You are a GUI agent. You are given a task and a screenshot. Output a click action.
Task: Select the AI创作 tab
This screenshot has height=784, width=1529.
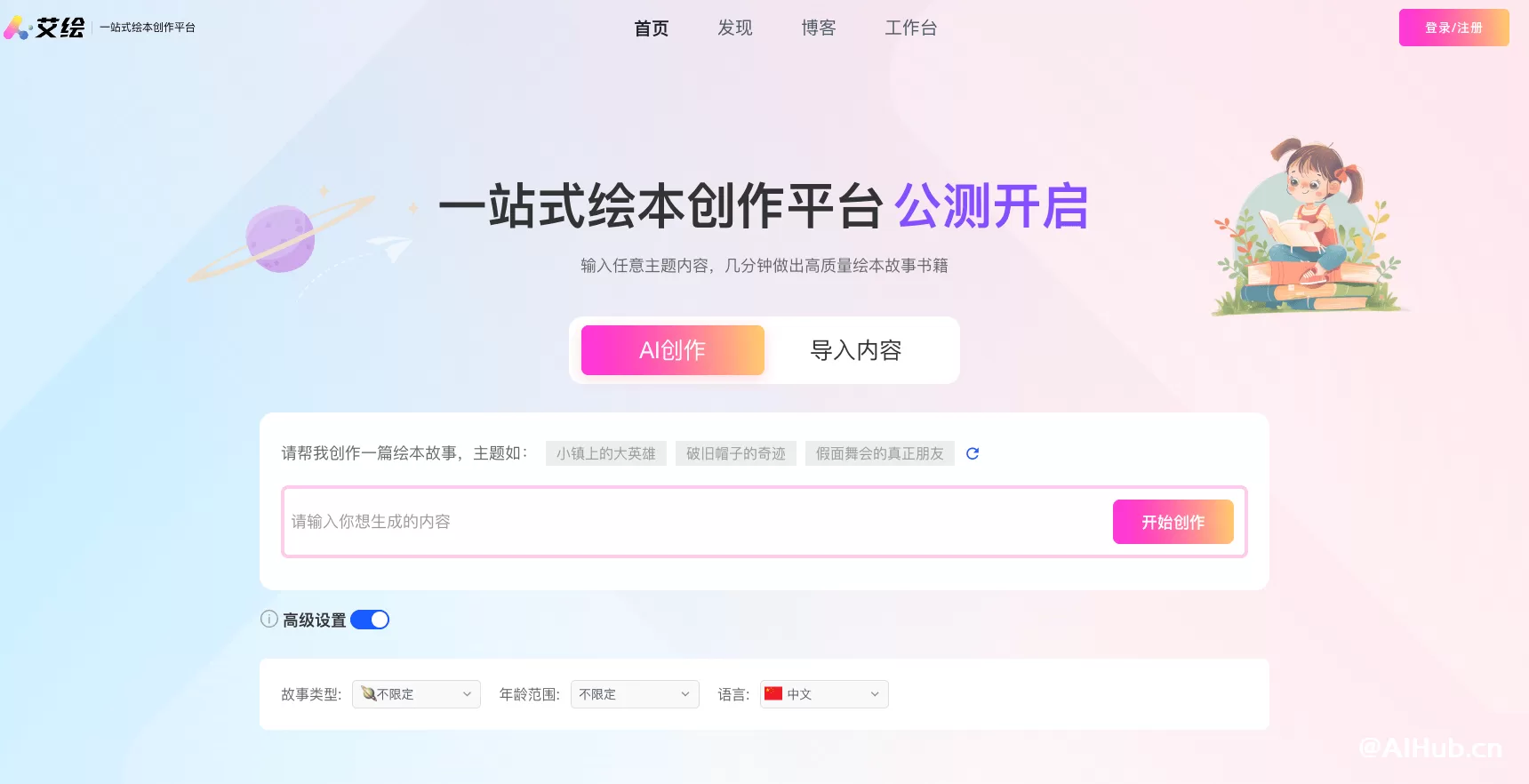[673, 350]
